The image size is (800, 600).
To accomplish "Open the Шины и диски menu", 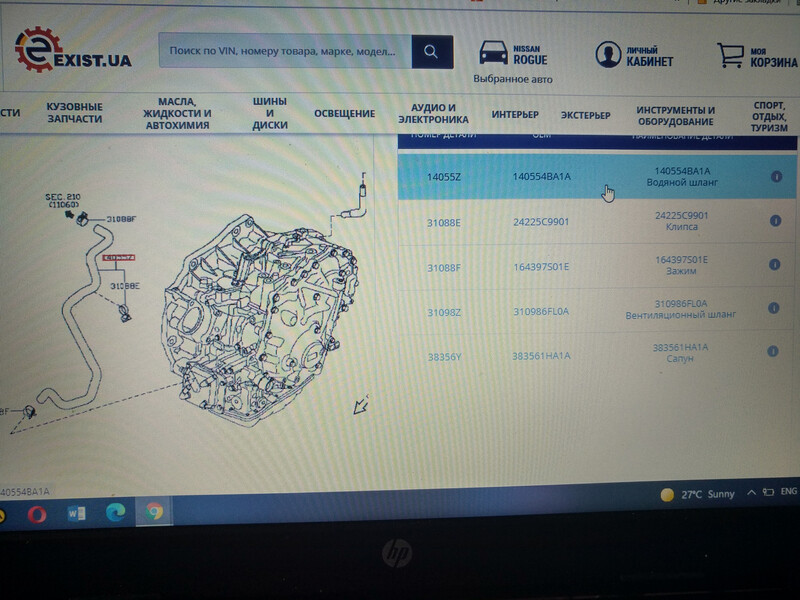I will click(x=270, y=113).
